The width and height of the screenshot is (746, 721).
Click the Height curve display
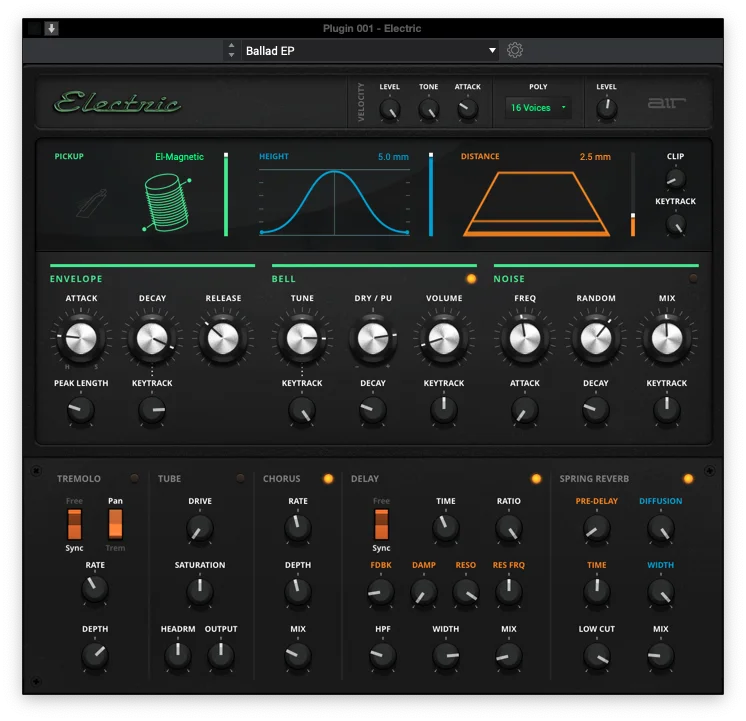coord(334,202)
